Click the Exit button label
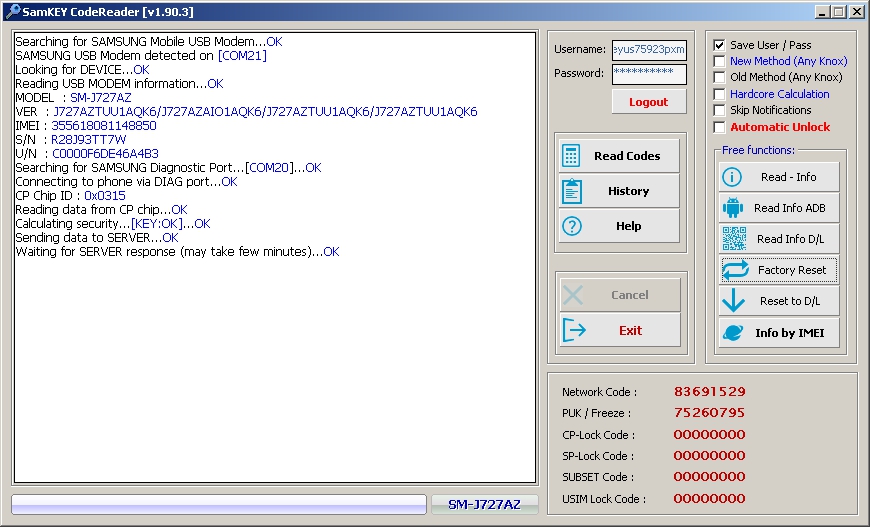The image size is (870, 527). pyautogui.click(x=630, y=331)
